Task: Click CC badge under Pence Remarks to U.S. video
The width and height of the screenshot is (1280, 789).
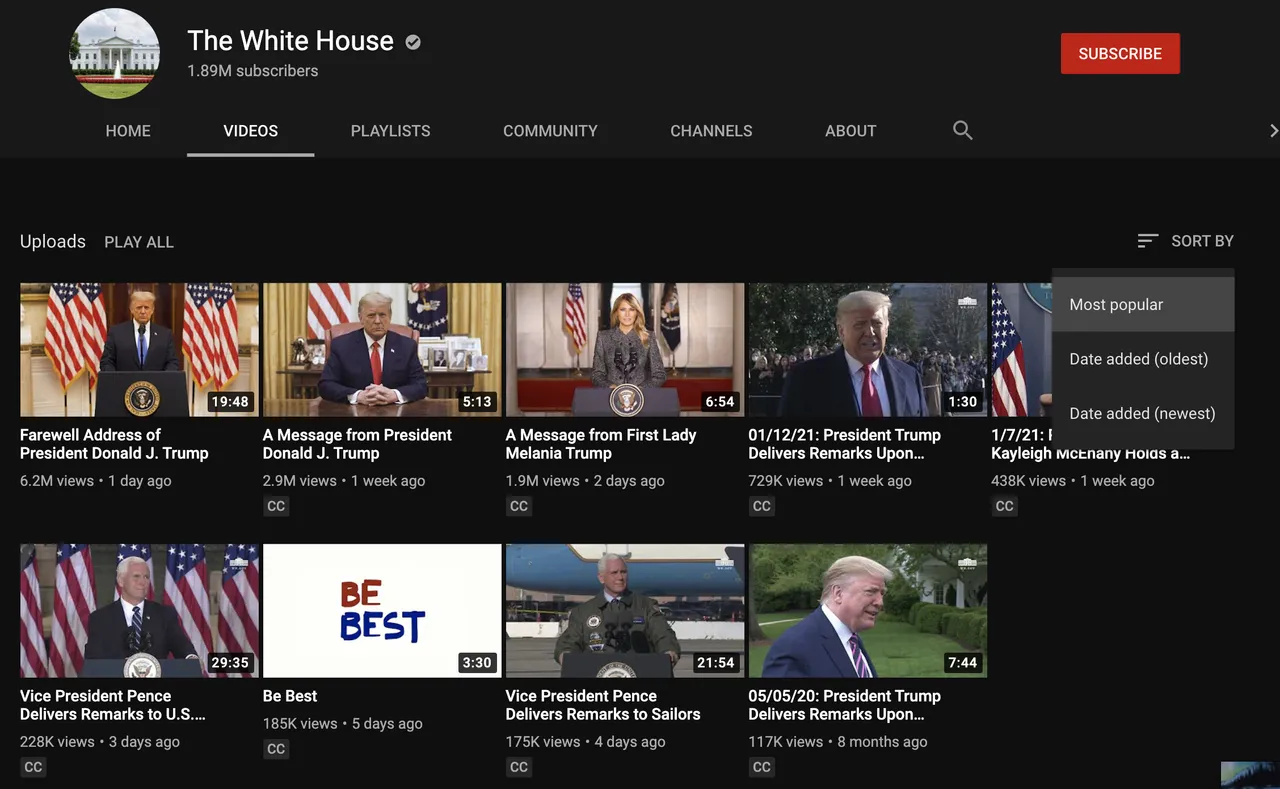Action: pyautogui.click(x=33, y=767)
